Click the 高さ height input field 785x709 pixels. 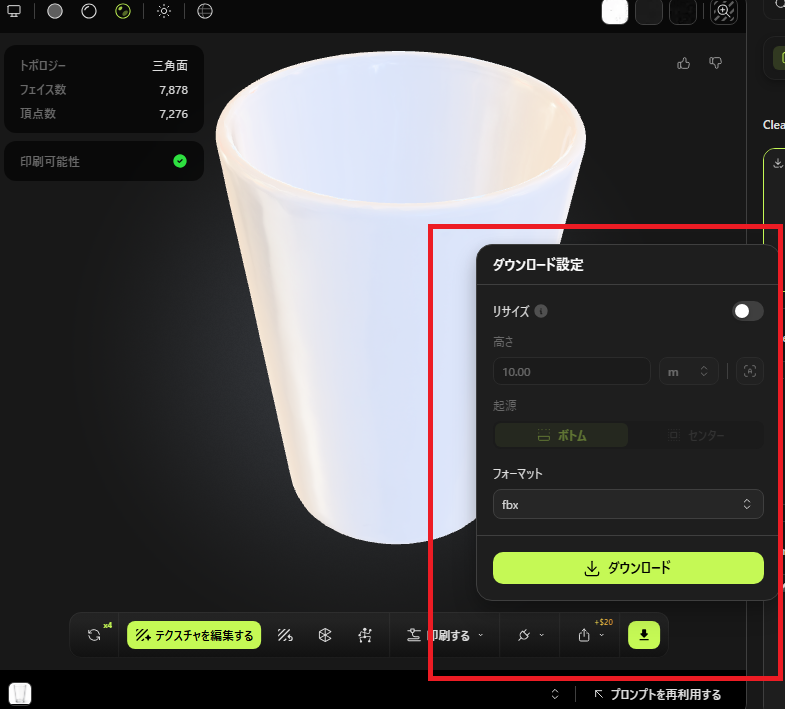[572, 371]
